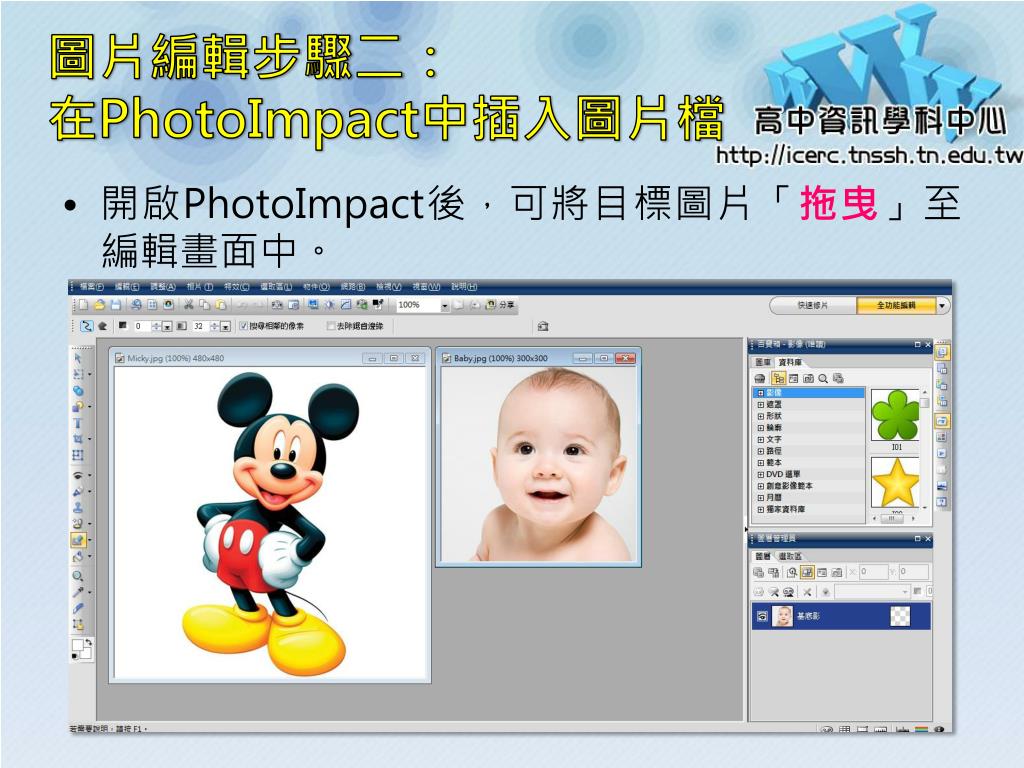The image size is (1024, 768).
Task: Toggle the highlighted thumbnail view in Layer Manager
Action: coord(807,573)
